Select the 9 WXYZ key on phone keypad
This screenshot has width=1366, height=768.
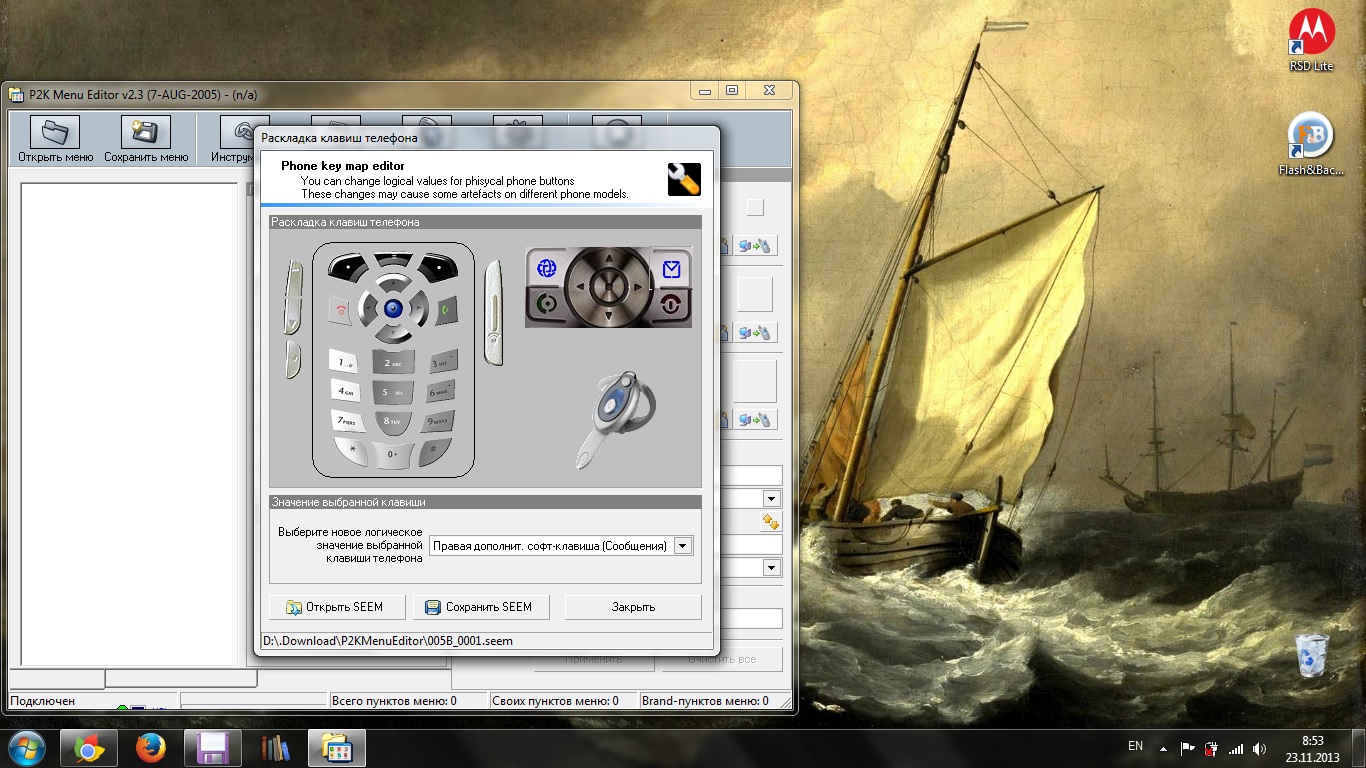440,421
